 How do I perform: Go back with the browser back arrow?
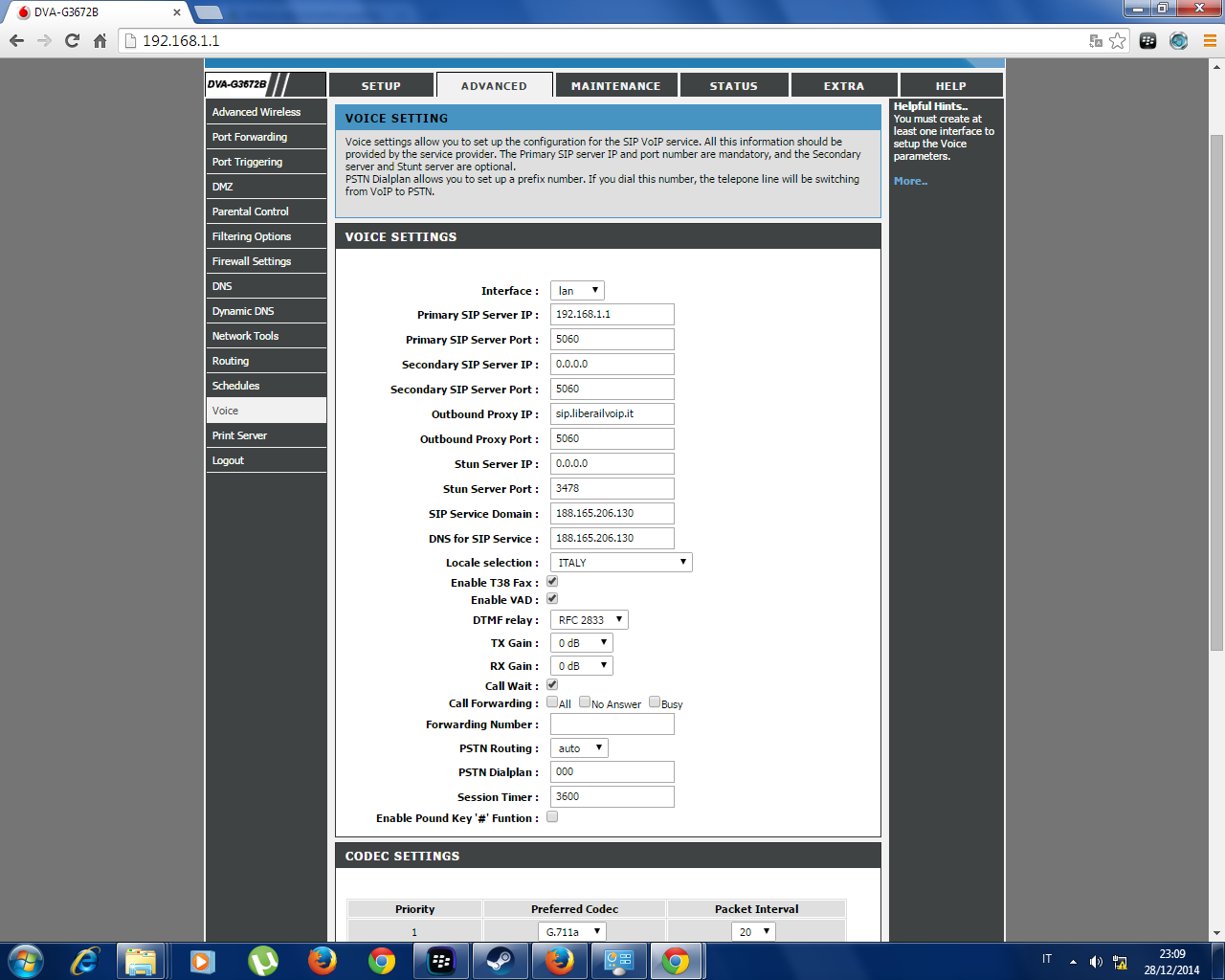tap(16, 40)
